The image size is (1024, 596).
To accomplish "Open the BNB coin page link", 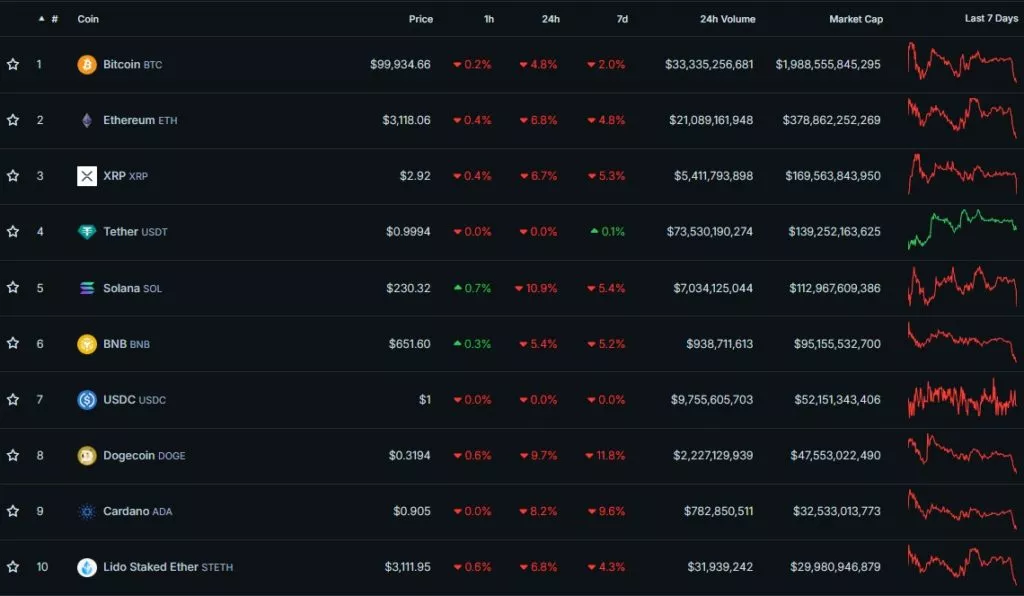I will click(x=127, y=343).
